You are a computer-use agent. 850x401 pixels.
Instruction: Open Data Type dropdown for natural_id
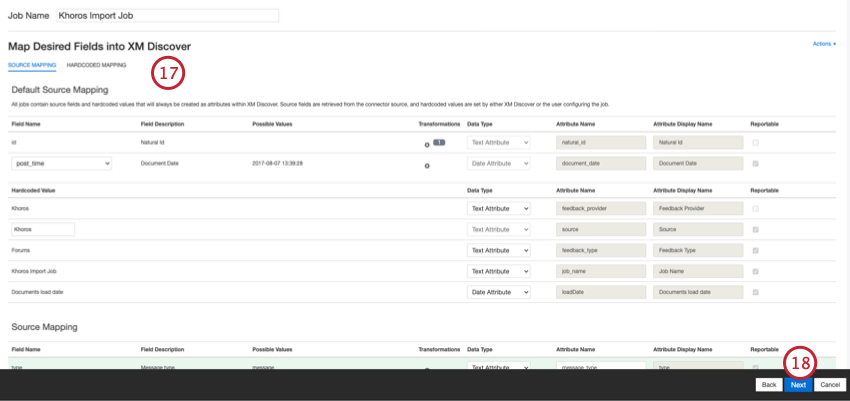499,143
